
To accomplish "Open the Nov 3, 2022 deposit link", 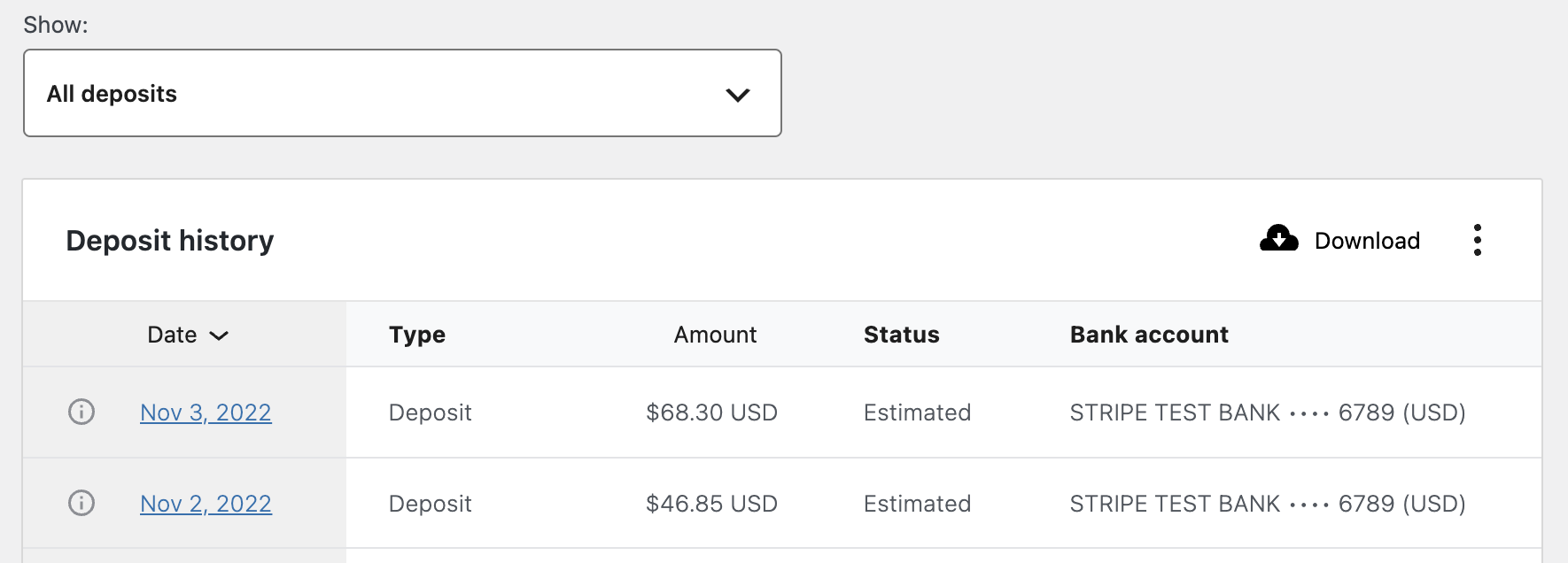I will click(206, 413).
